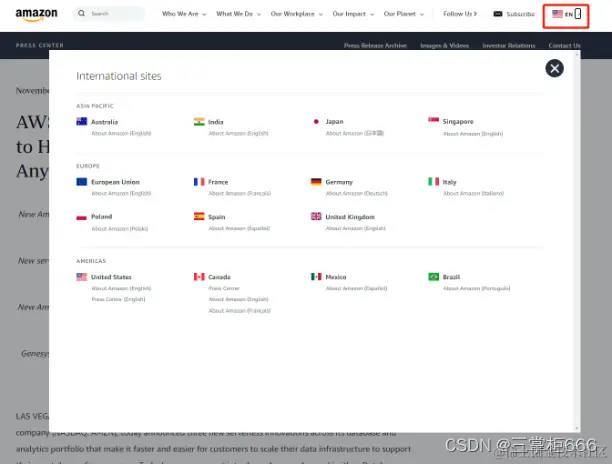
Task: Select the Brazil country name
Action: pyautogui.click(x=451, y=277)
